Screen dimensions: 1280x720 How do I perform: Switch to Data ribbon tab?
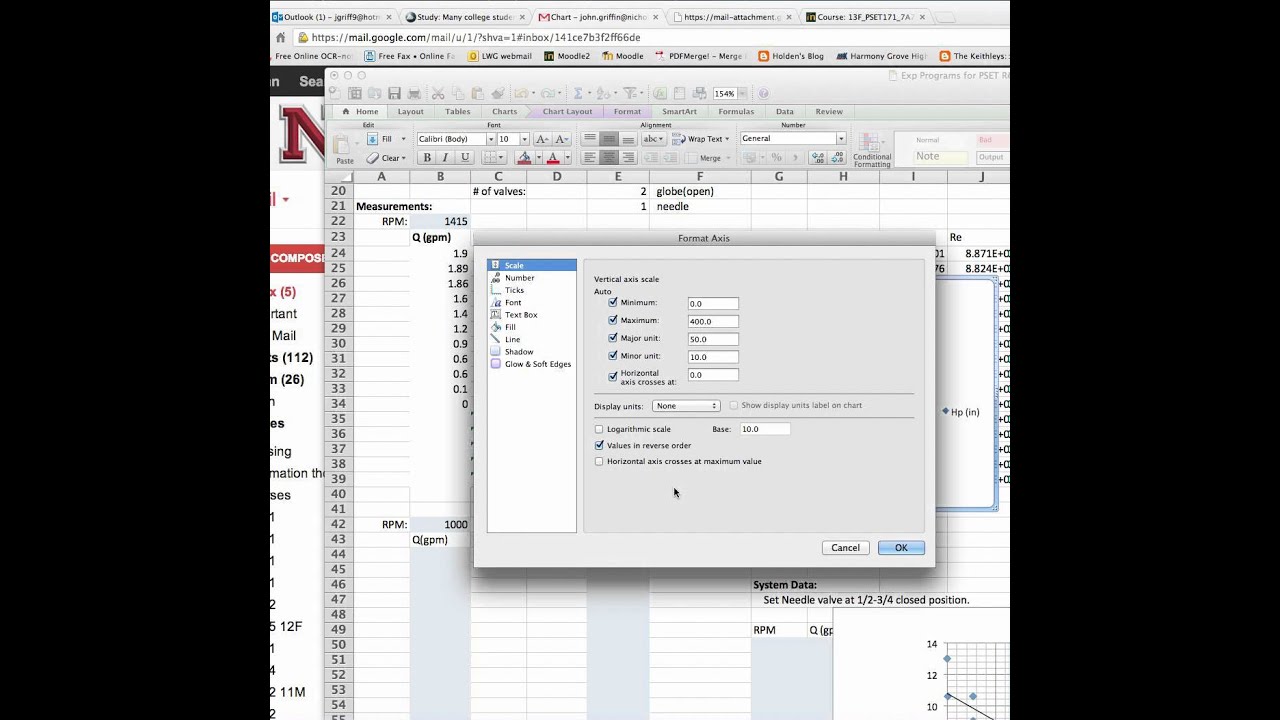click(785, 112)
